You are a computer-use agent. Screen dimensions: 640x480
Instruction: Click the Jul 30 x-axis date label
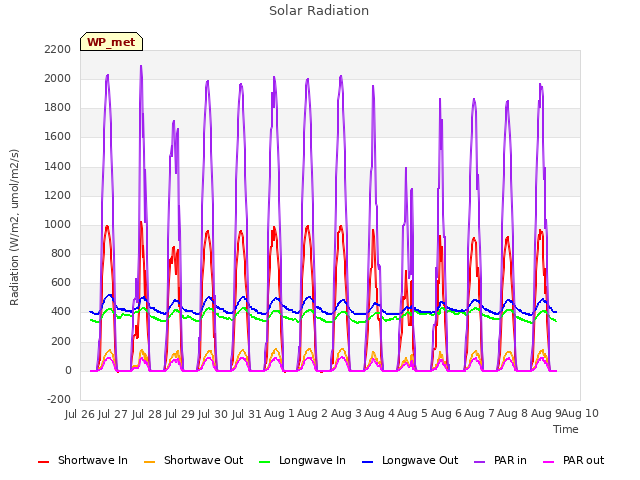(x=213, y=414)
